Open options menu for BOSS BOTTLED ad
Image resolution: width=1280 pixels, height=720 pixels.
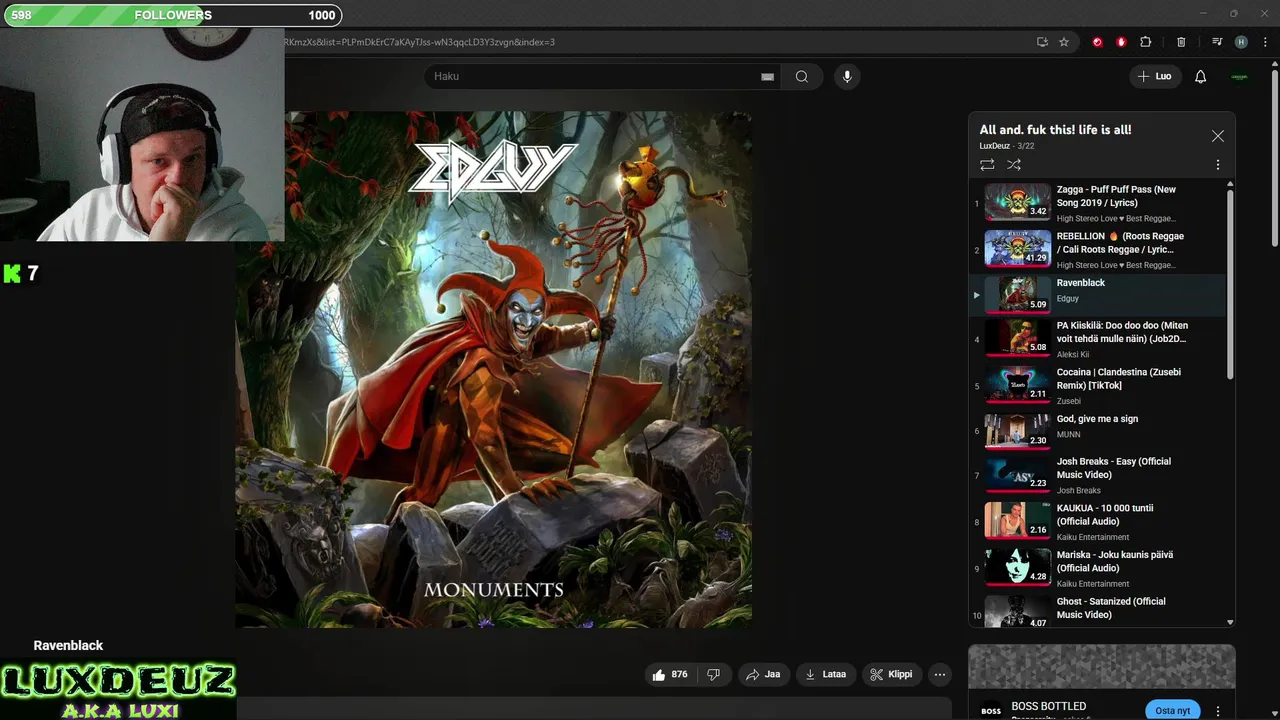[x=1217, y=711]
